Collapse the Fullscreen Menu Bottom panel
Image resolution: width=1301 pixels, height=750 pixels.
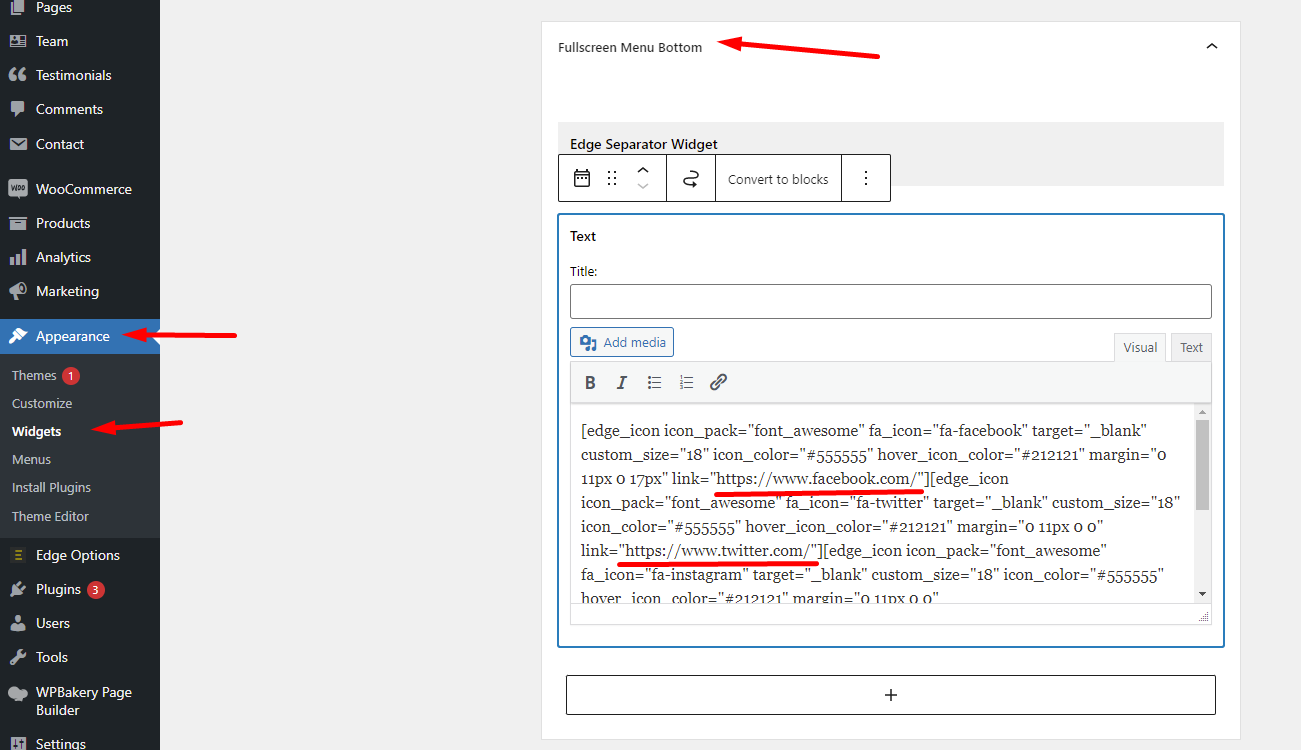coord(1212,46)
